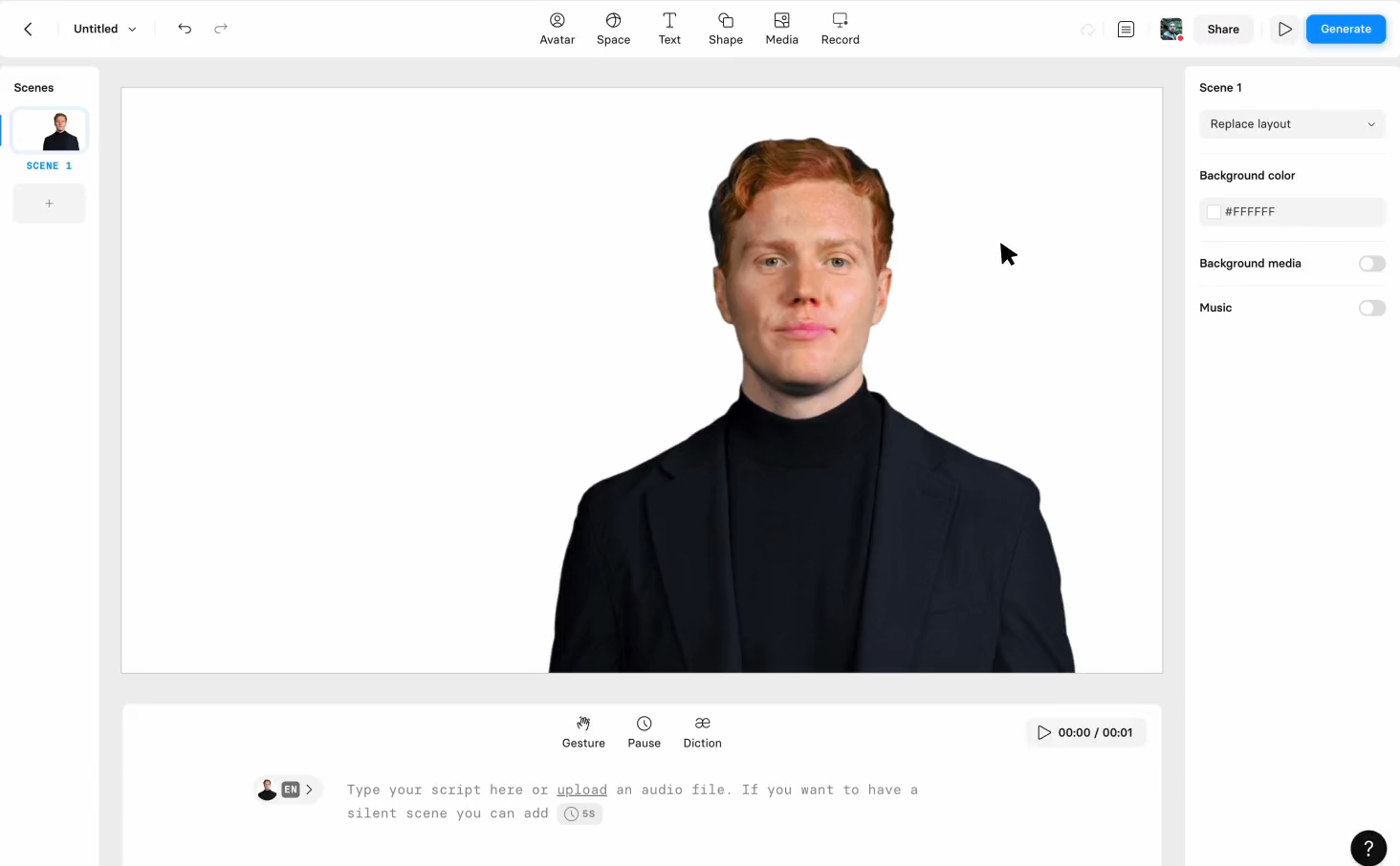The width and height of the screenshot is (1400, 866).
Task: Open the Avatar tool
Action: point(557,29)
